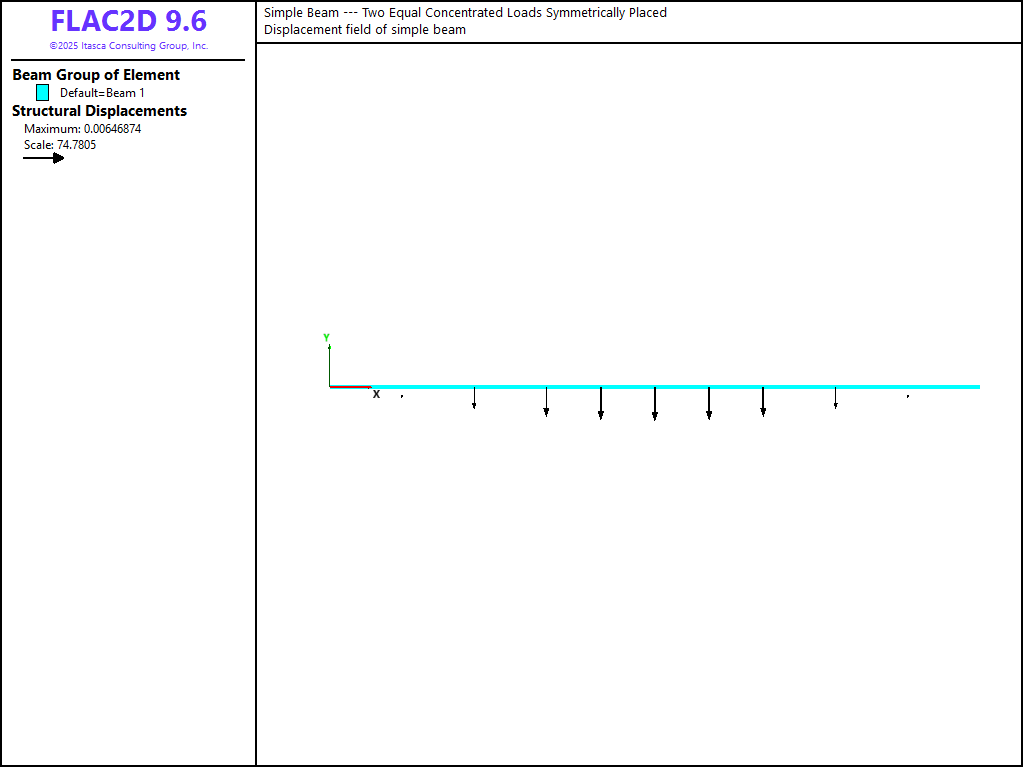The height and width of the screenshot is (768, 1024).
Task: Click the scale arrow icon in legend
Action: click(44, 158)
